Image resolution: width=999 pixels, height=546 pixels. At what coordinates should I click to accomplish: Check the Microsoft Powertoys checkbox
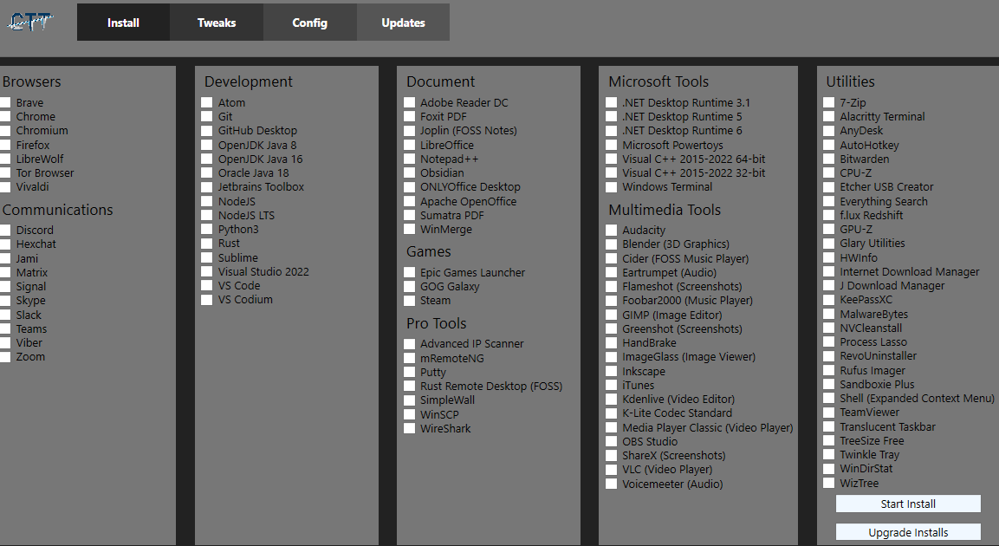coord(612,145)
